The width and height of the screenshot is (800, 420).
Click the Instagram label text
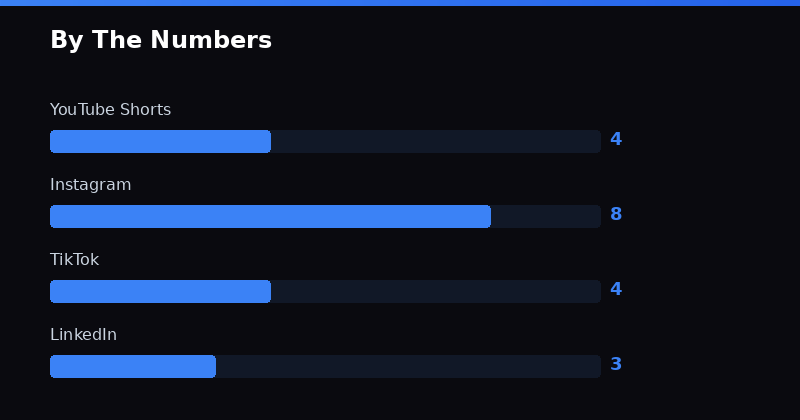tap(90, 185)
